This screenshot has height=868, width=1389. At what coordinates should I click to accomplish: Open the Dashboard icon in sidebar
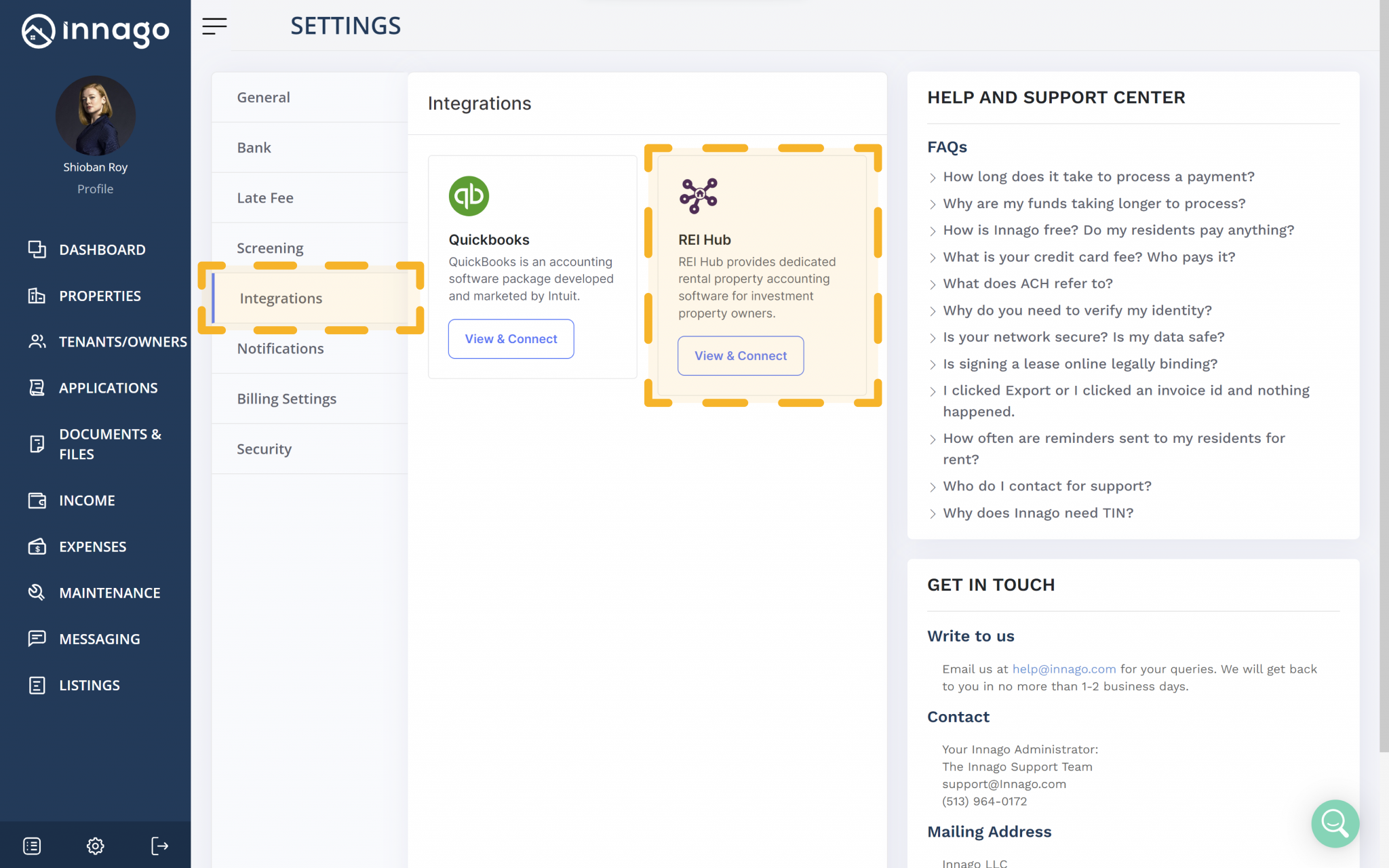tap(37, 250)
